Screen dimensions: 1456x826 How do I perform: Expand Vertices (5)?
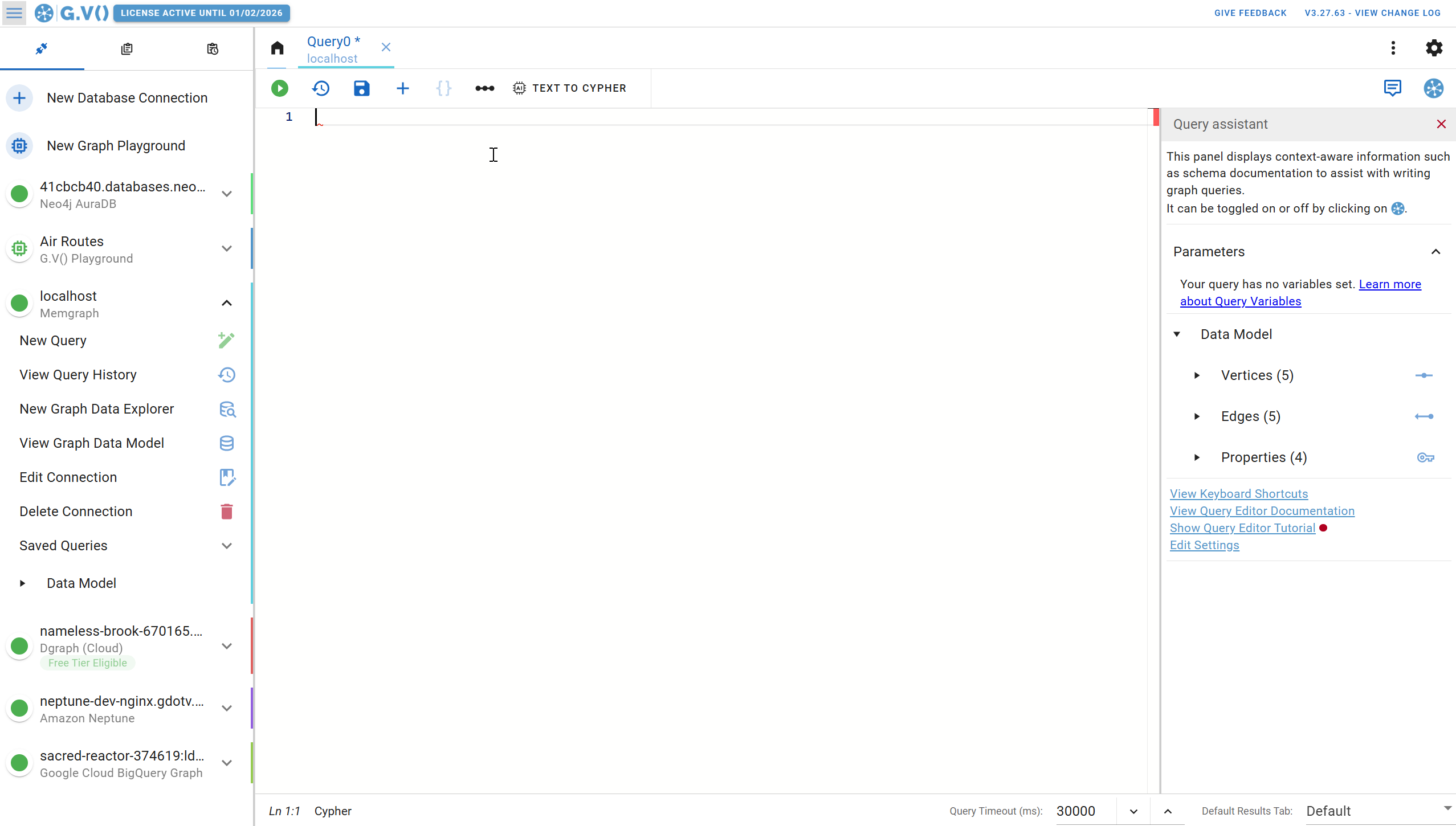click(x=1197, y=375)
